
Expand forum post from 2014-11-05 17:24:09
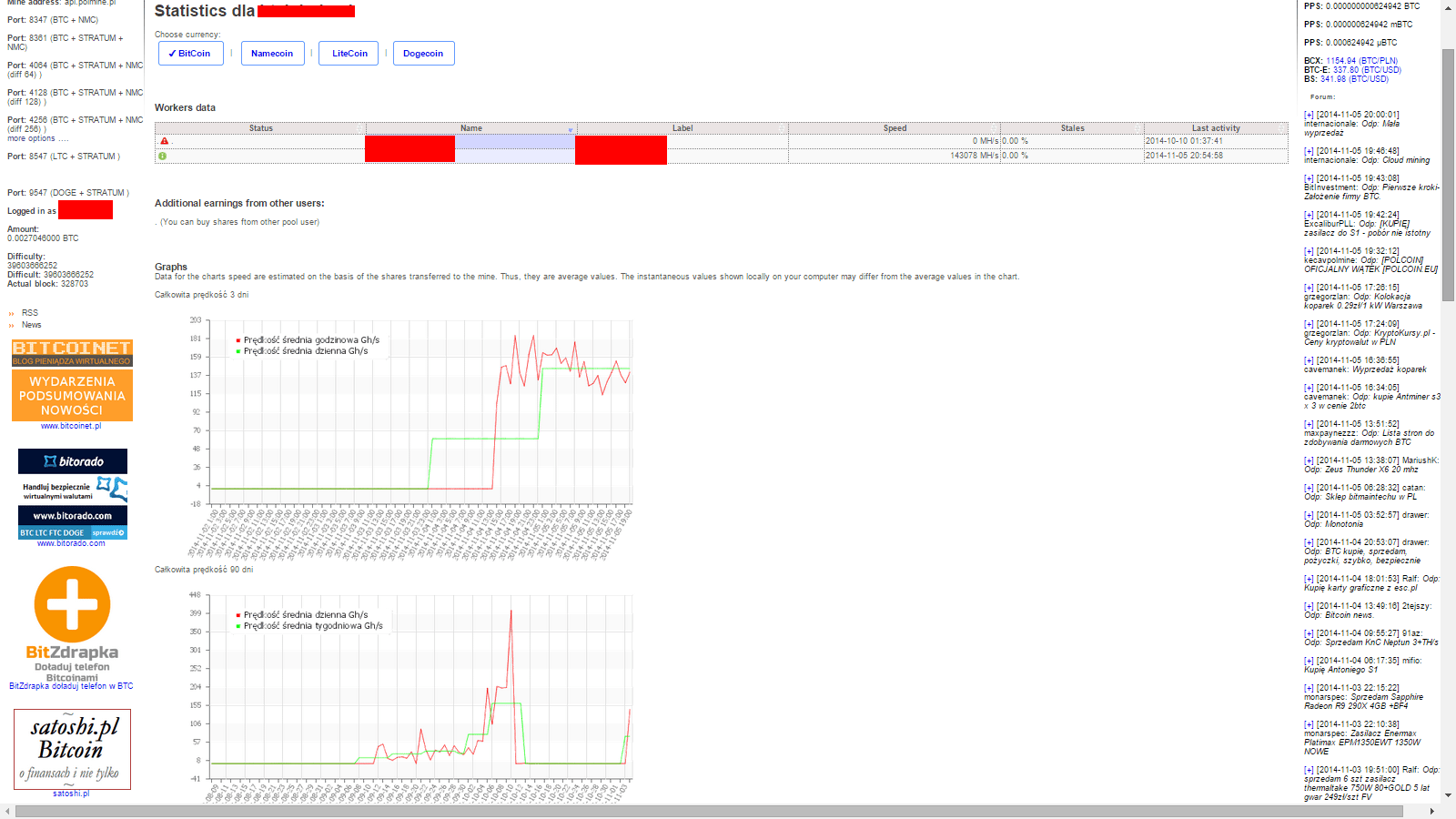click(x=1309, y=324)
